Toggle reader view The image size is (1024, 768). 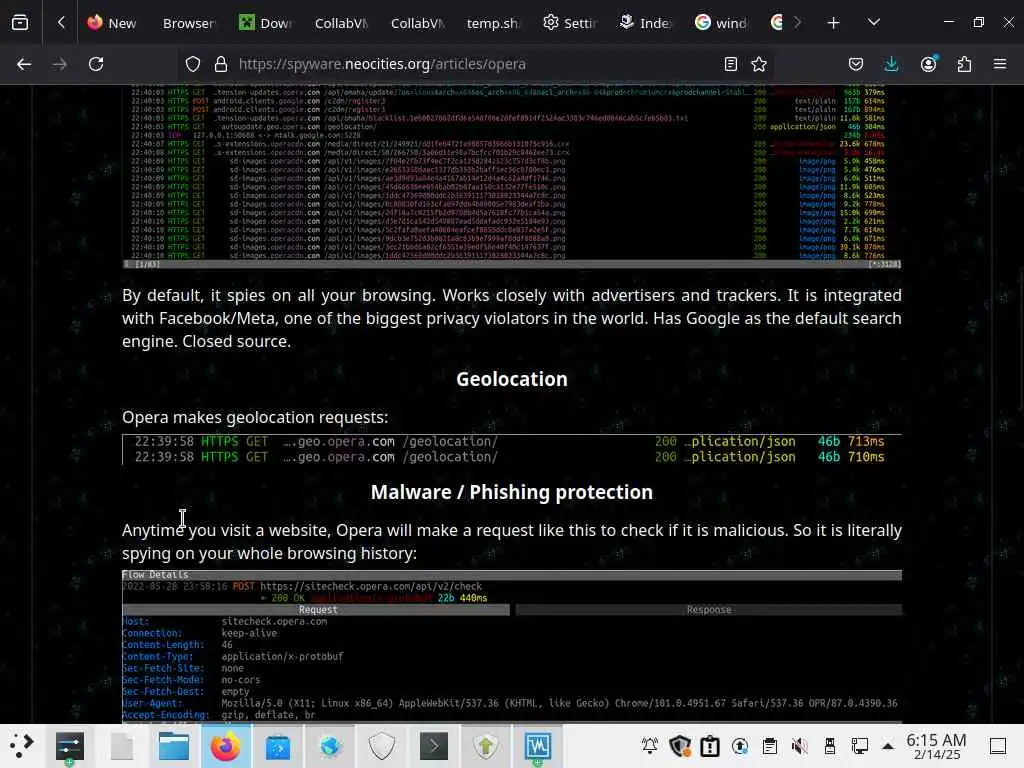click(x=731, y=64)
